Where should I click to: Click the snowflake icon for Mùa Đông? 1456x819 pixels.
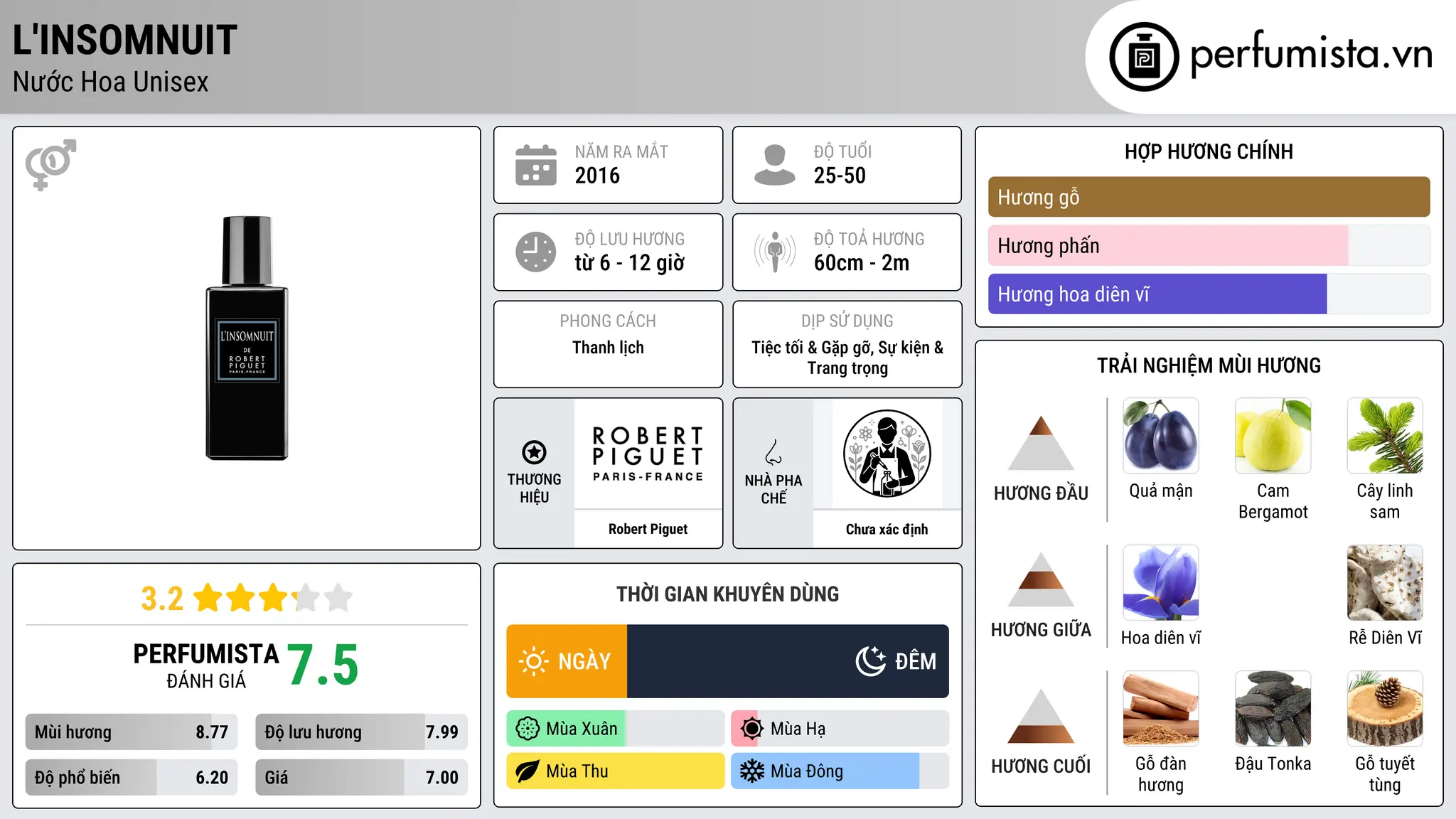(752, 771)
